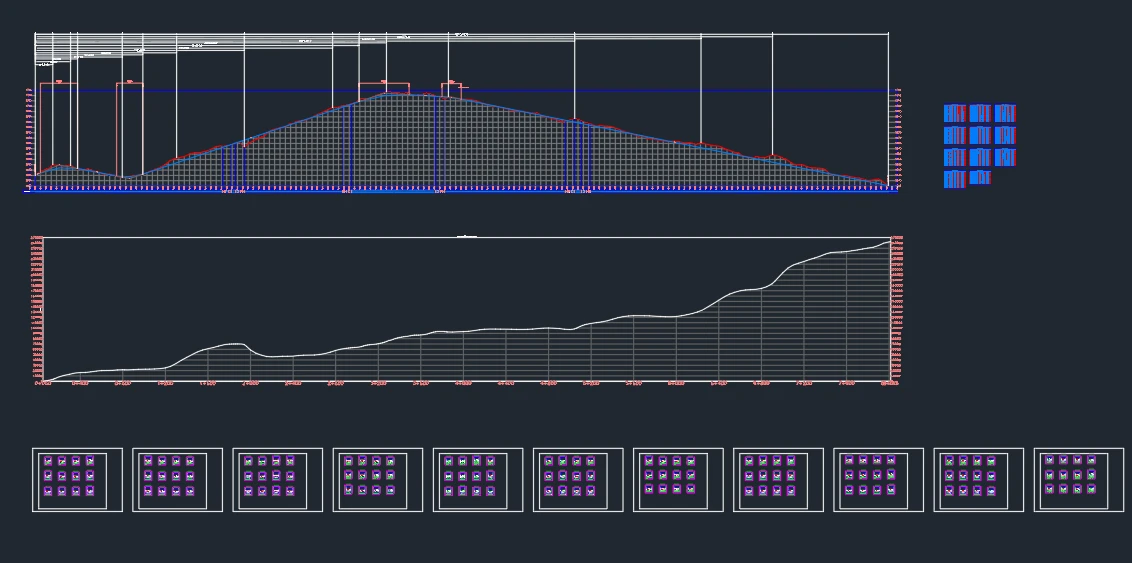This screenshot has height=563, width=1132.
Task: Select the left vertical axis labels of lower chart
Action: click(36, 310)
